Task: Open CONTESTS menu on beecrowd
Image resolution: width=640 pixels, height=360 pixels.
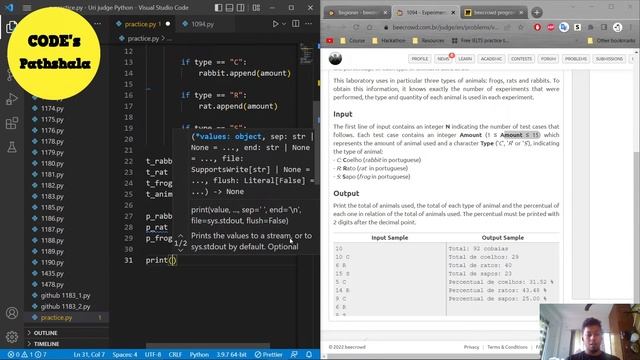Action: point(521,59)
